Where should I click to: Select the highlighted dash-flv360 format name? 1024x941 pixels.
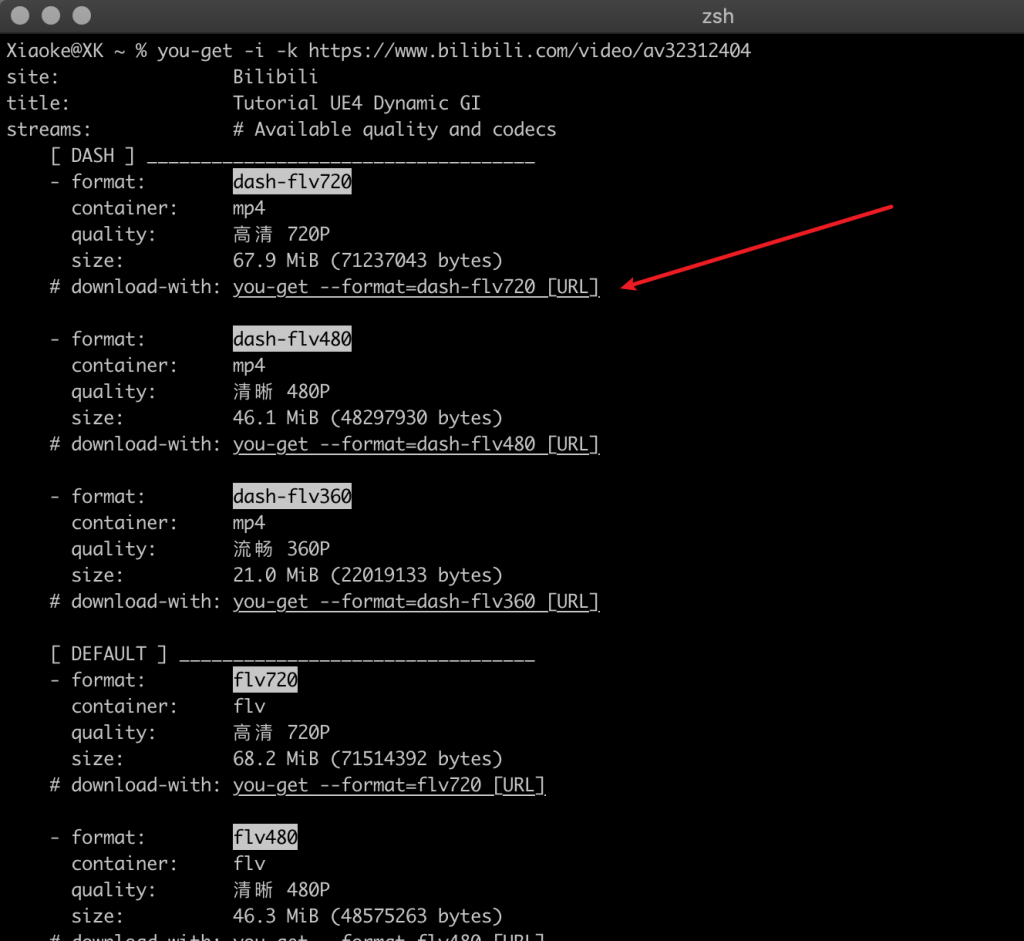(292, 496)
